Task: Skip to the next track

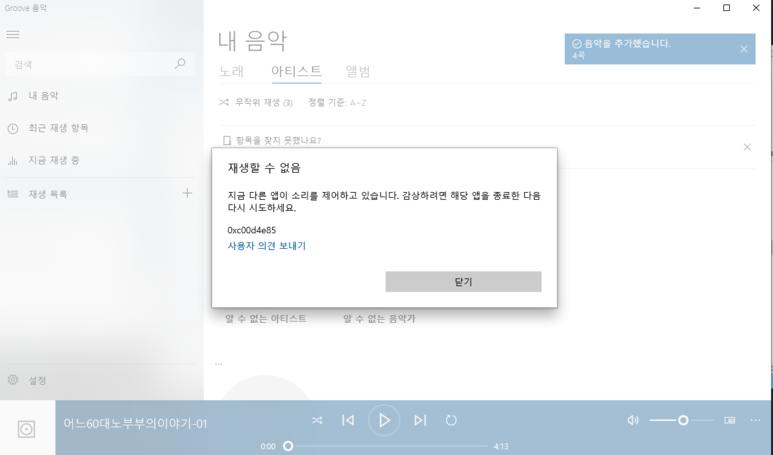Action: tap(420, 420)
